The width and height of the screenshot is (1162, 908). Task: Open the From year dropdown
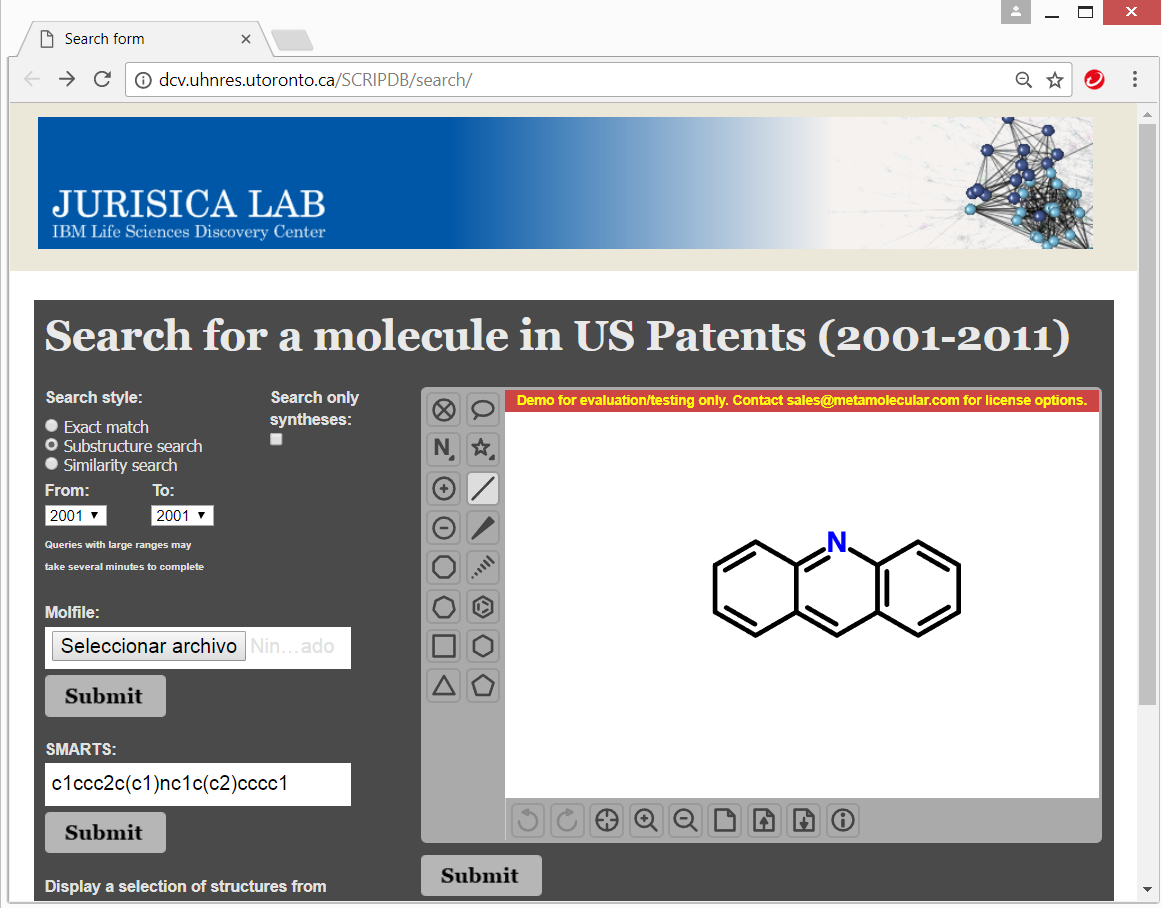[76, 516]
